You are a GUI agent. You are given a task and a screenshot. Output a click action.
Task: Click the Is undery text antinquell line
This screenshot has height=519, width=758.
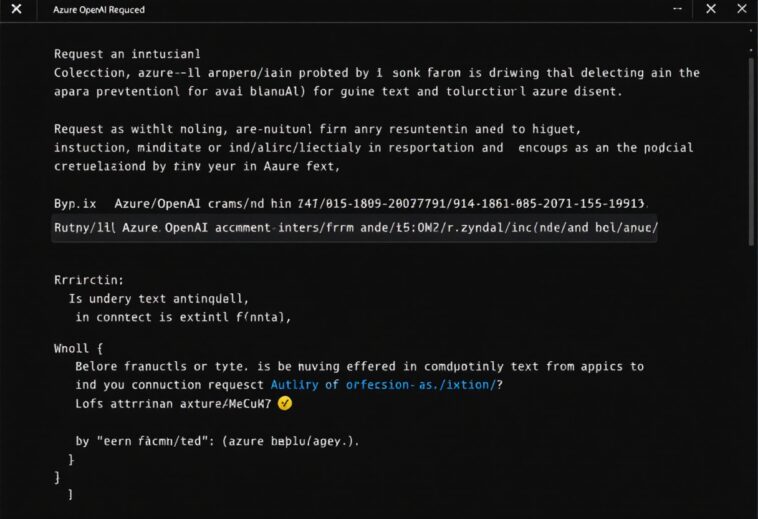(x=159, y=299)
